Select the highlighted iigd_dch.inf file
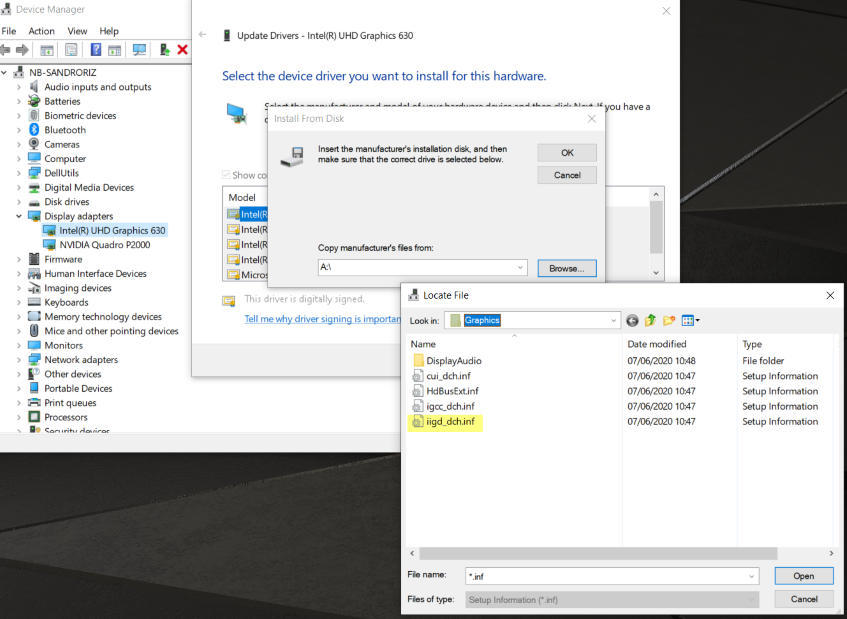The width and height of the screenshot is (847, 619). pos(450,421)
